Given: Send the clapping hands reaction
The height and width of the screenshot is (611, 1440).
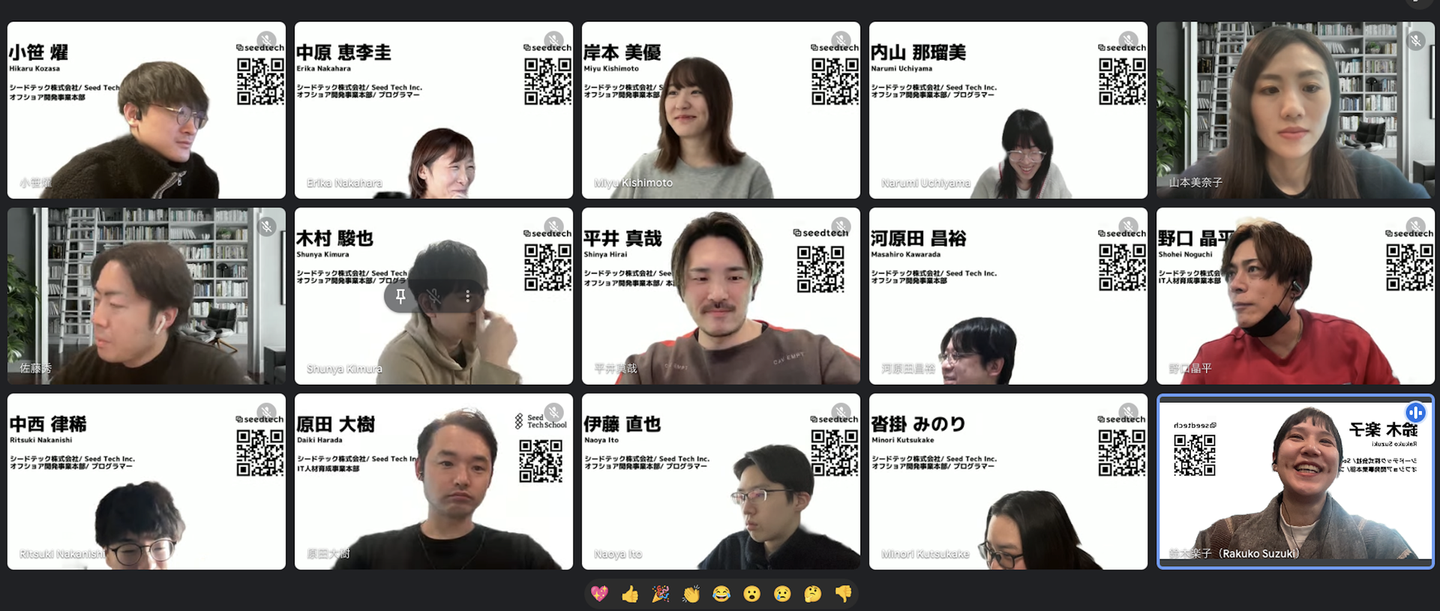Looking at the screenshot, I should pyautogui.click(x=691, y=594).
